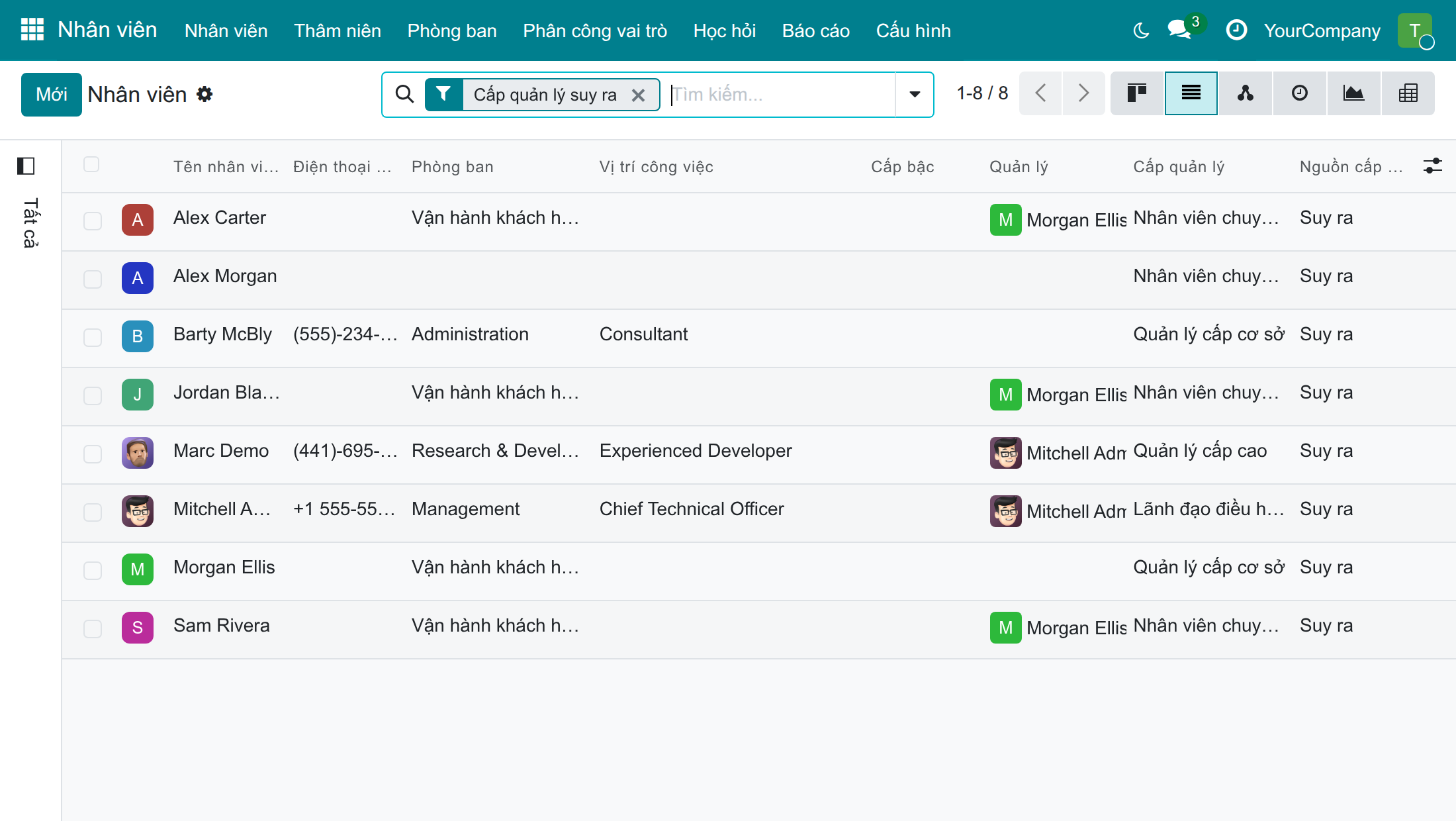Focus the Tìm kiếm search field
This screenshot has height=821, width=1456.
[781, 94]
